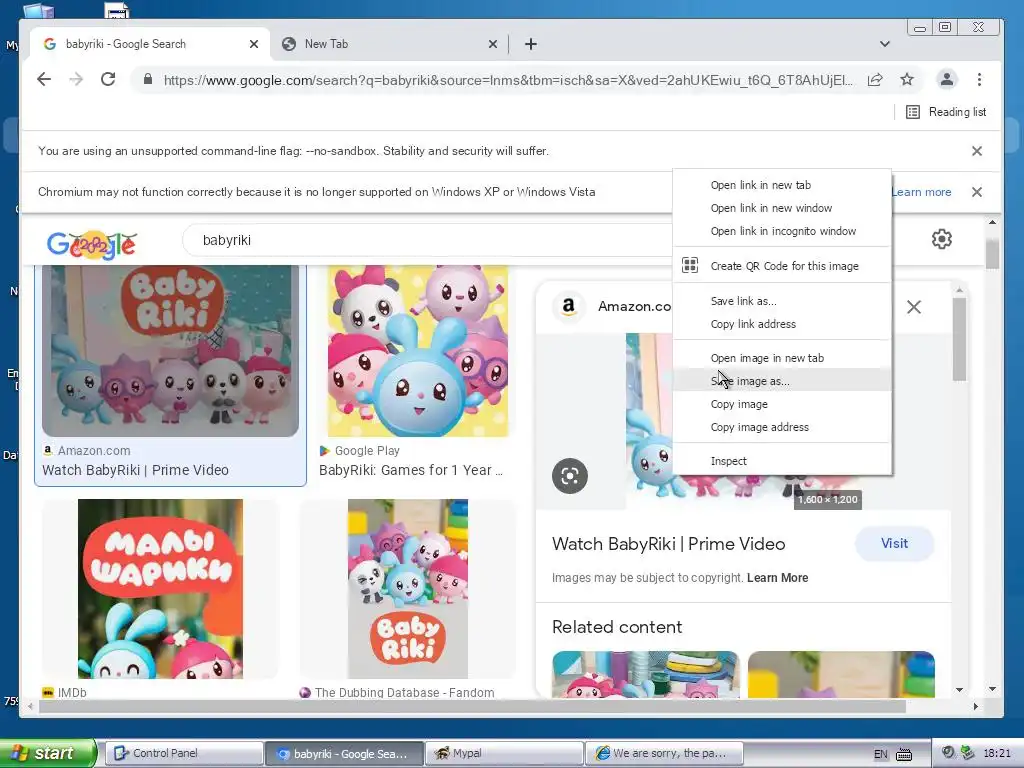Open the IMDb Russian title thumbnail
Screen dimensions: 1024x768
tap(161, 589)
